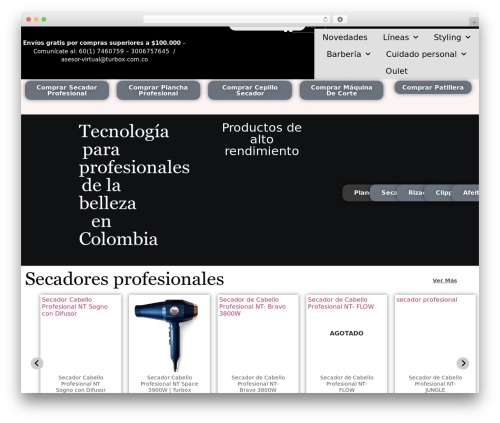Expand the Líneas dropdown menu
The height and width of the screenshot is (423, 500).
(x=400, y=37)
